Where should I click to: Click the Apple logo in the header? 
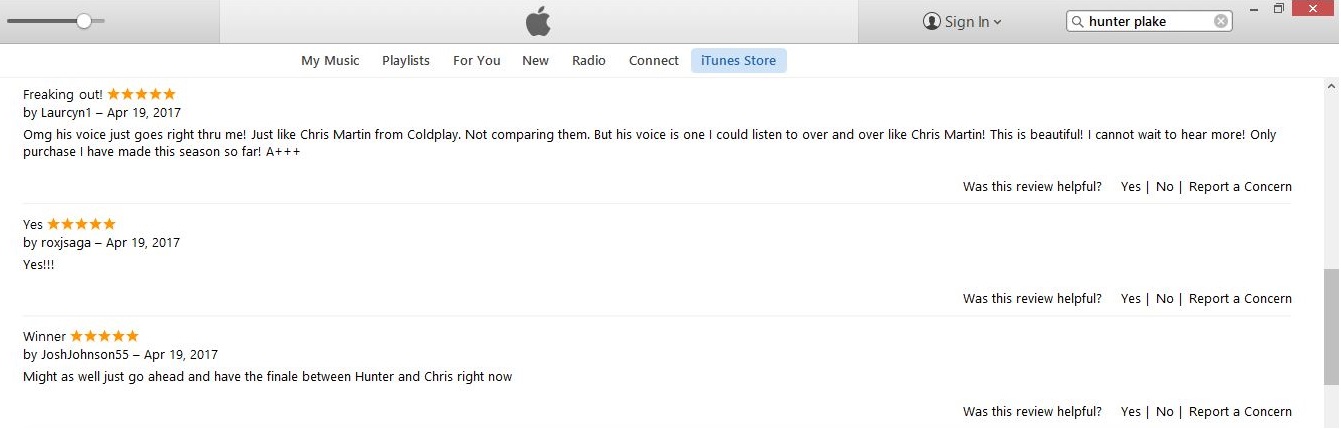pyautogui.click(x=538, y=20)
